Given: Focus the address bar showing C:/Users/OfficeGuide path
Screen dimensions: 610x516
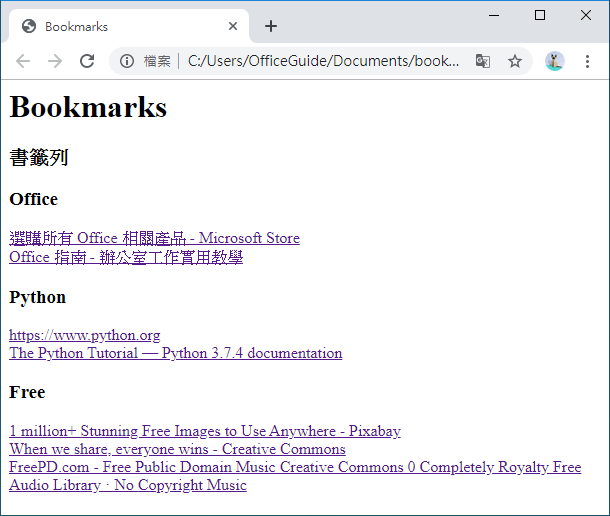Looking at the screenshot, I should click(x=323, y=61).
